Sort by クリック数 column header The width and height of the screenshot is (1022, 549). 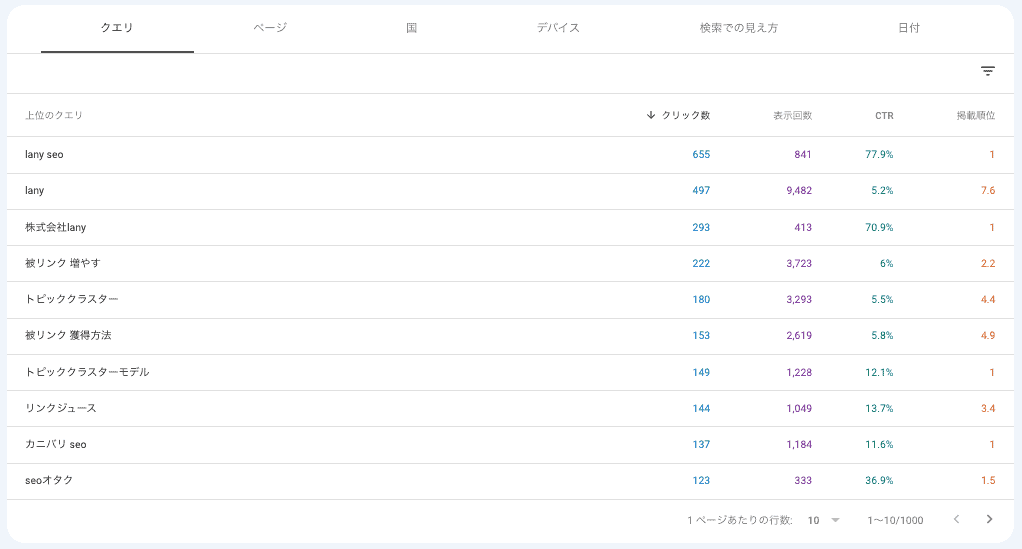(686, 115)
